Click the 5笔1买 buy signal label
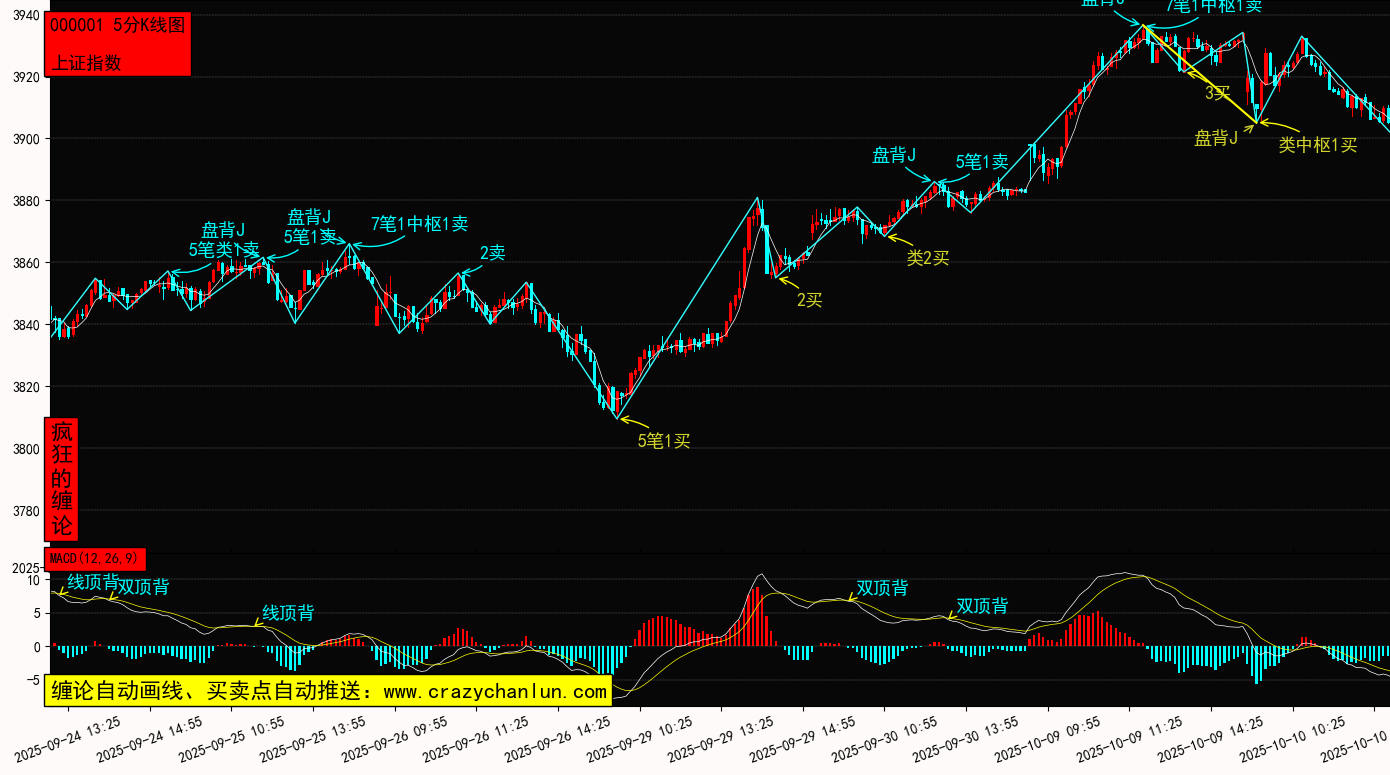 click(664, 440)
